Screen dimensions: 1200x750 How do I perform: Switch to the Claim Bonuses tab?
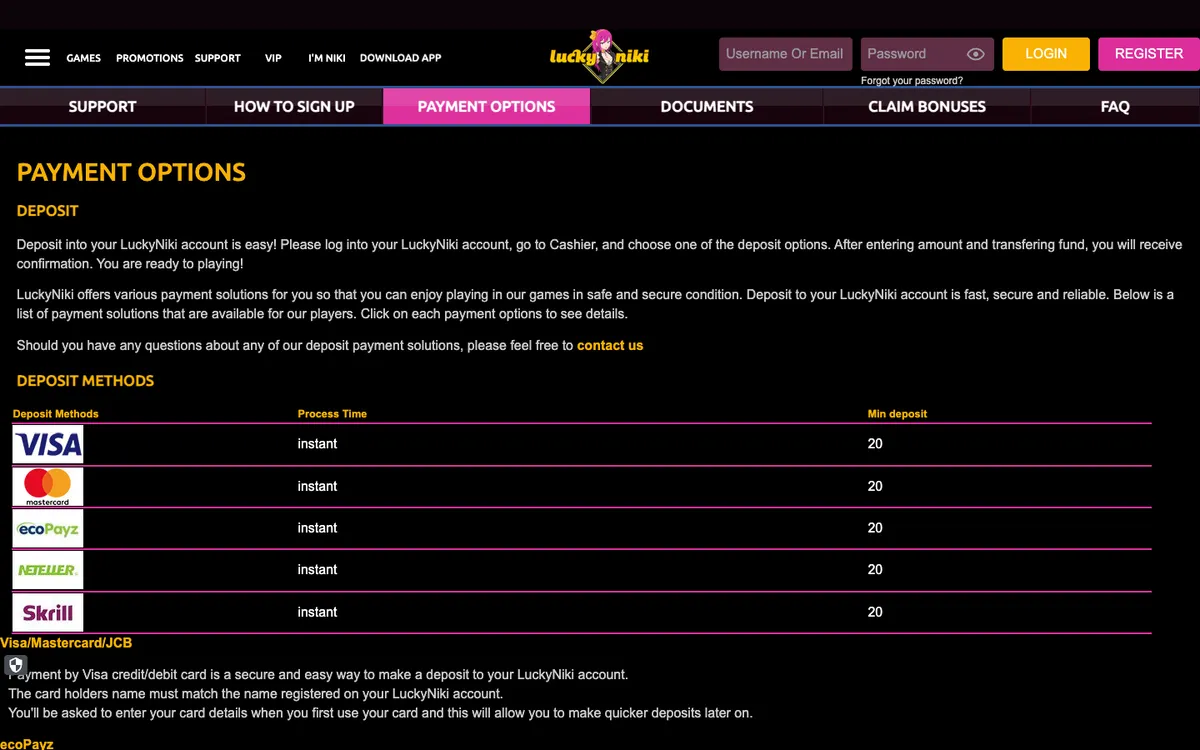tap(927, 106)
